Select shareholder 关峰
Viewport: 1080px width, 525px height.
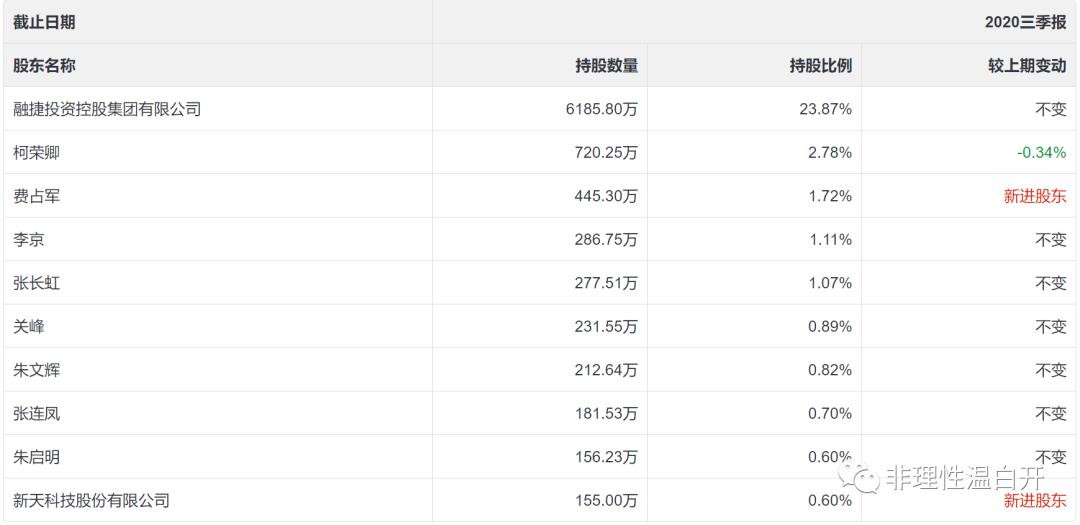[28, 327]
